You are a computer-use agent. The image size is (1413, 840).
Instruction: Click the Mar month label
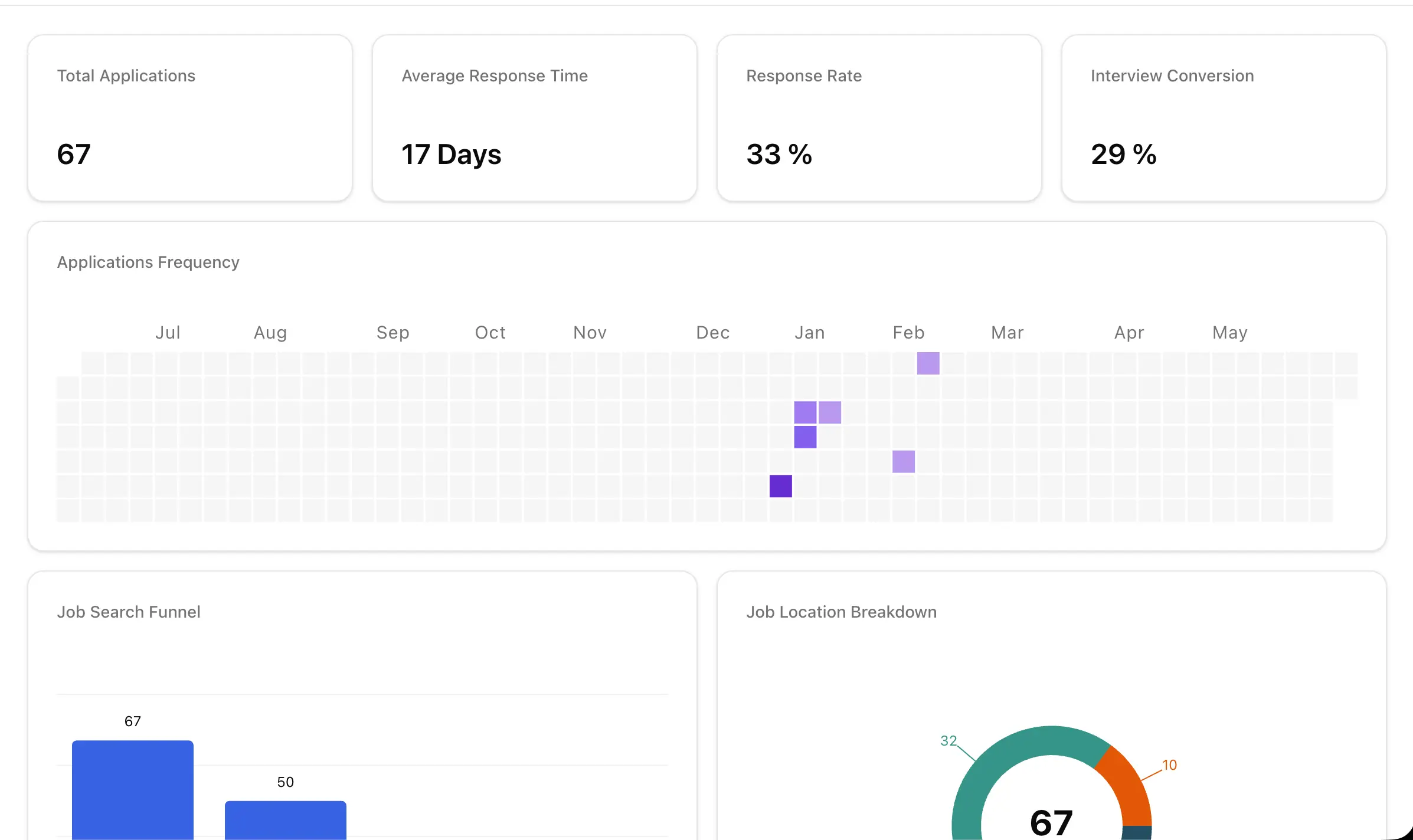(1008, 333)
